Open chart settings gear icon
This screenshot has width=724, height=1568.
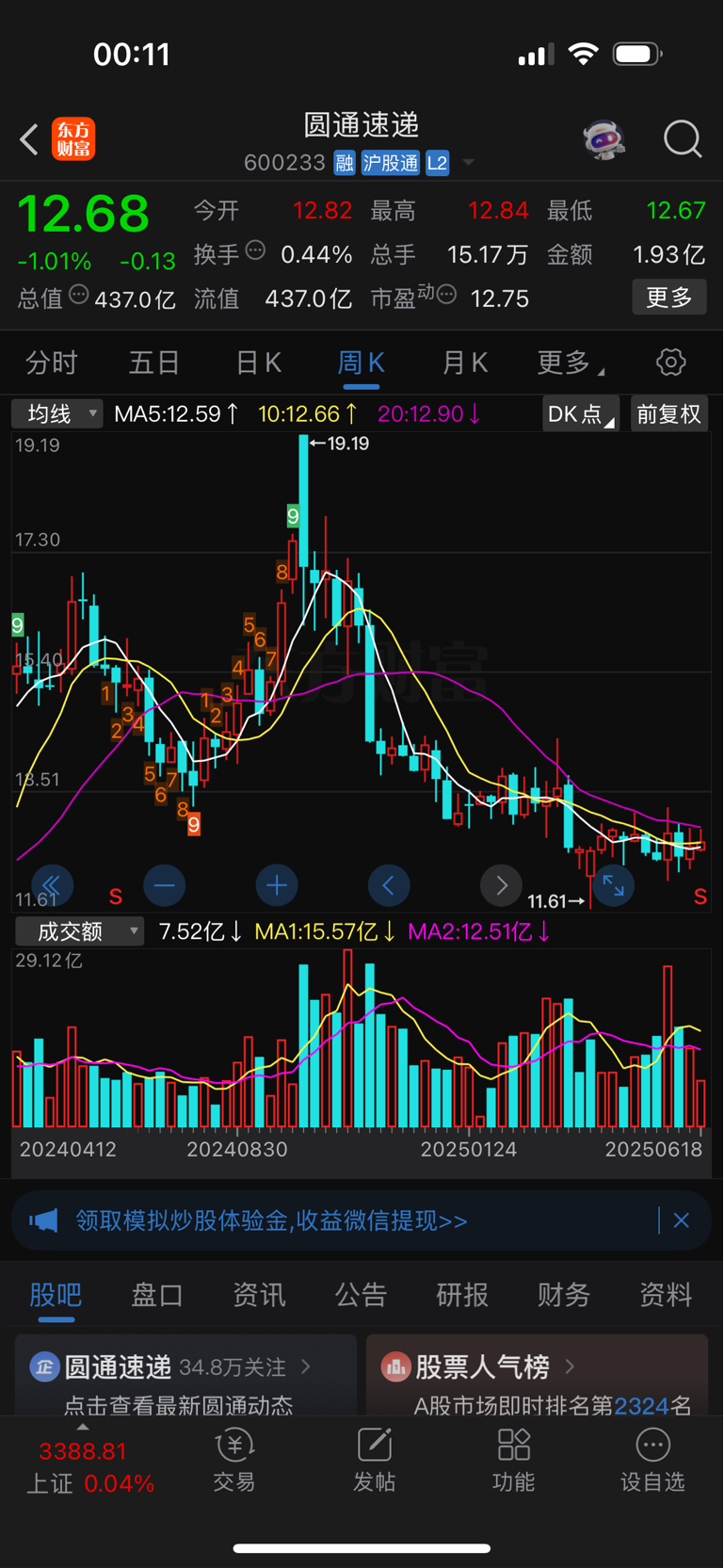coord(670,363)
